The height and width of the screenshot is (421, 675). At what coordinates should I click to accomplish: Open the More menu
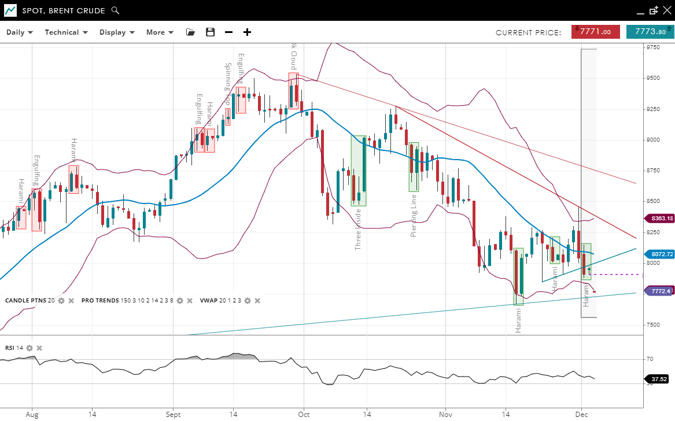click(159, 32)
